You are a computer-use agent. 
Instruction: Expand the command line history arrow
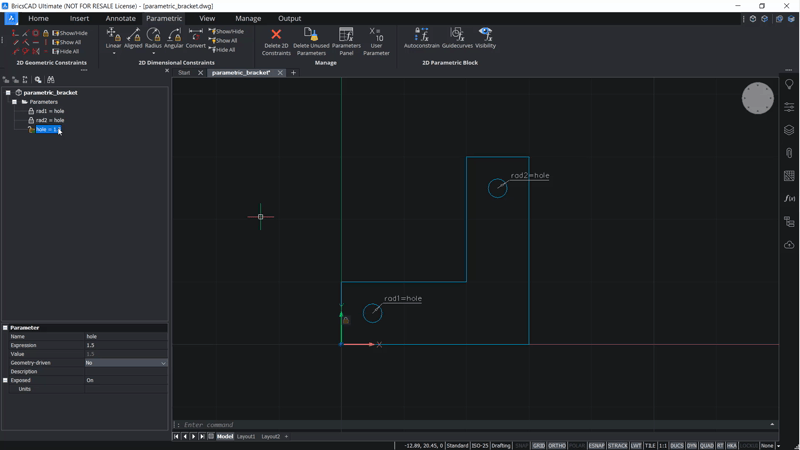tap(772, 424)
